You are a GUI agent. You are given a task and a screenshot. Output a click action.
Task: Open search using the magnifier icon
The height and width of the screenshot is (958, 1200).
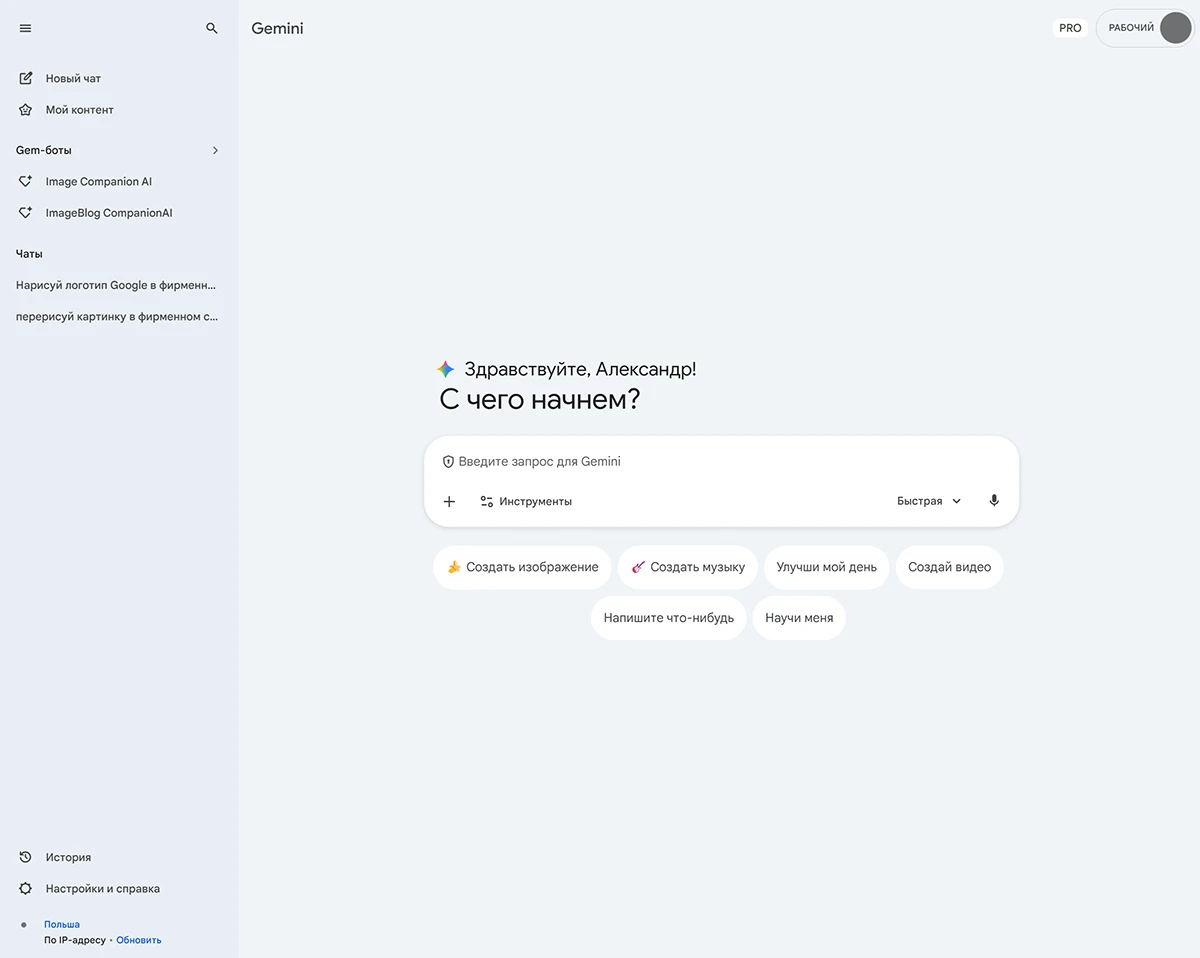click(212, 28)
